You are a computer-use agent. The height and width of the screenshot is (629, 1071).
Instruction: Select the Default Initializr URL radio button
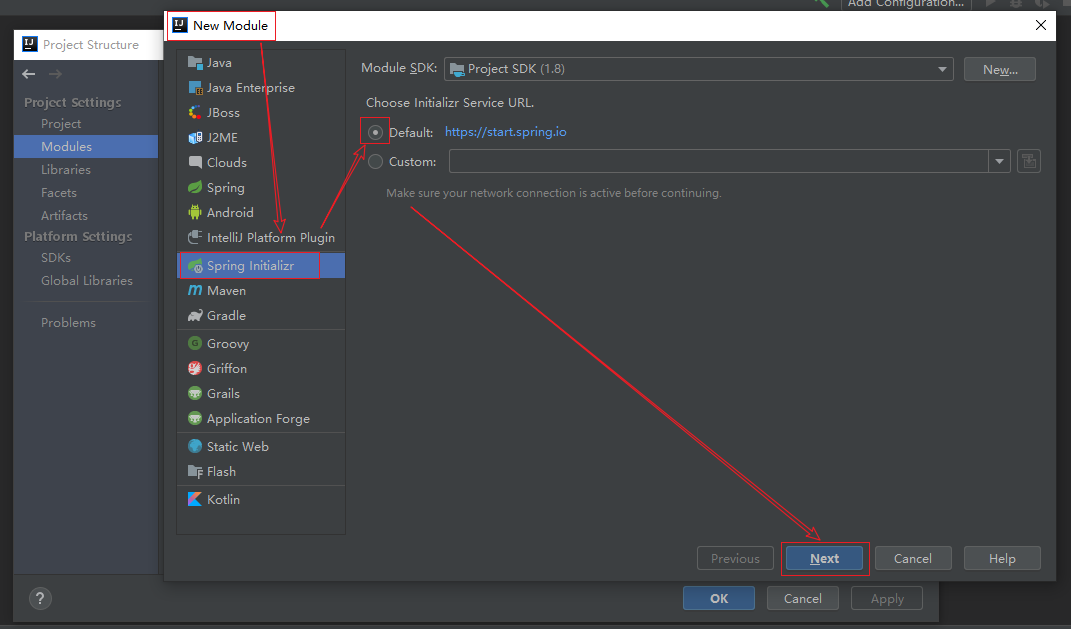pos(376,132)
